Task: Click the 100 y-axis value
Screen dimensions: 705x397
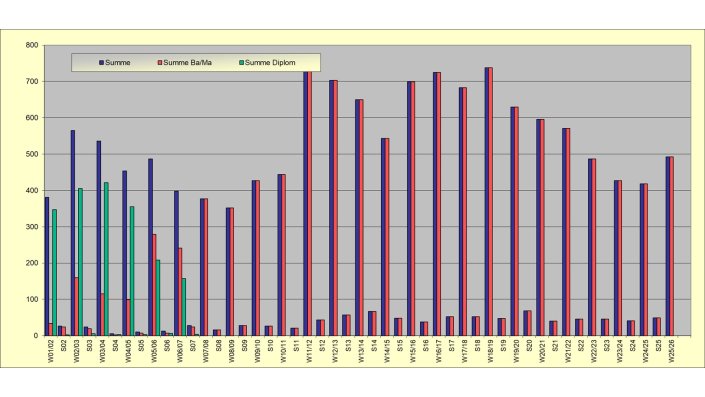Action: (x=32, y=299)
